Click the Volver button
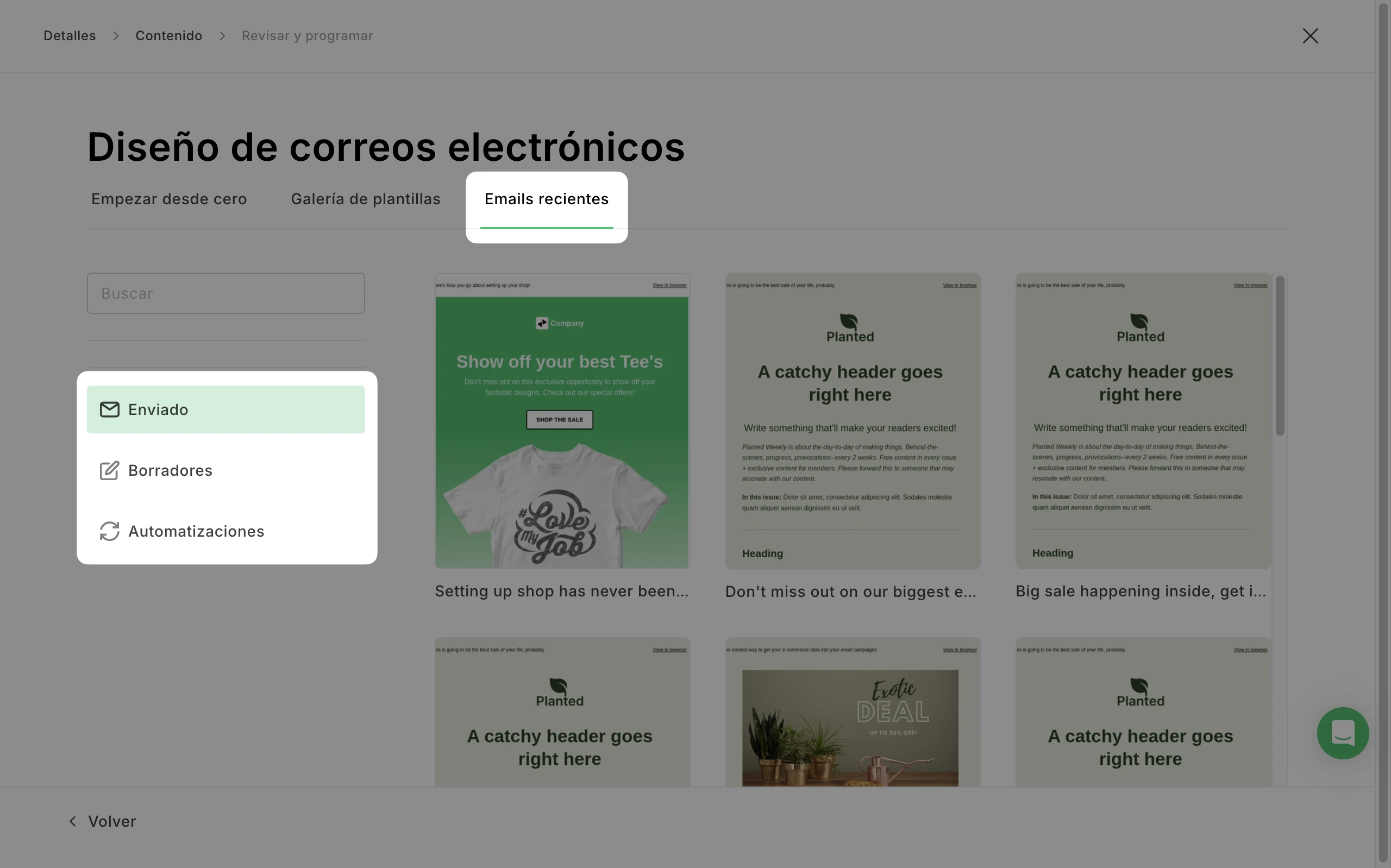Screen dimensions: 1391x868 click(112, 821)
